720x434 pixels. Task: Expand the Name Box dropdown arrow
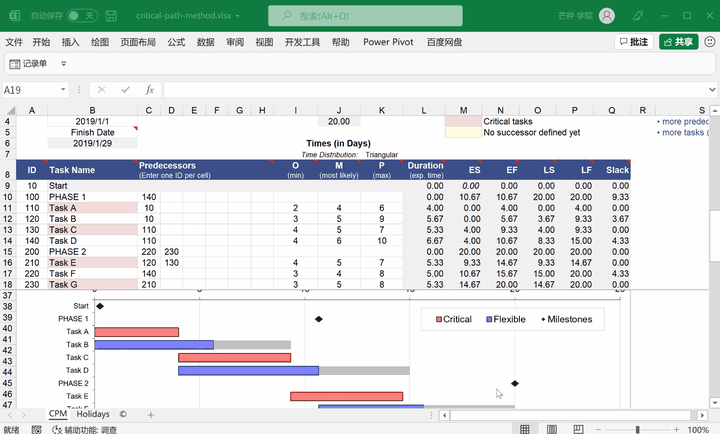[63, 90]
